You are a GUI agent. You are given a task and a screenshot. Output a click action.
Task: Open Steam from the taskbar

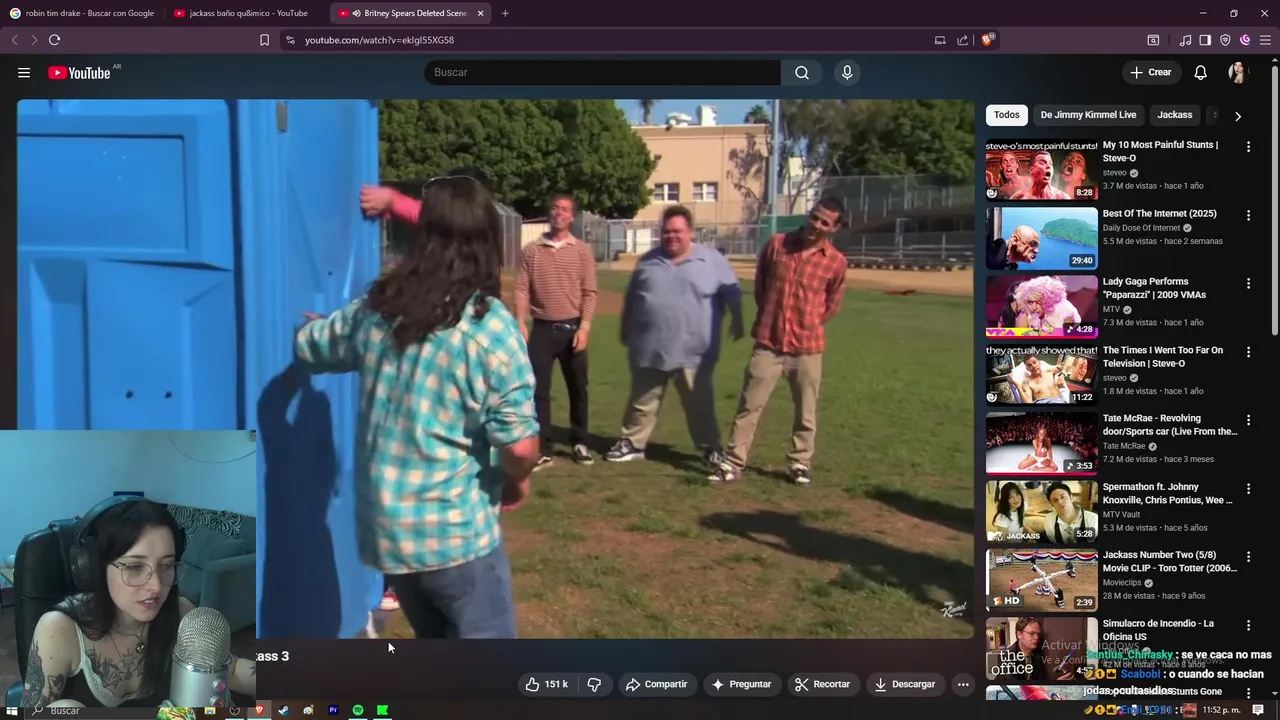click(283, 710)
